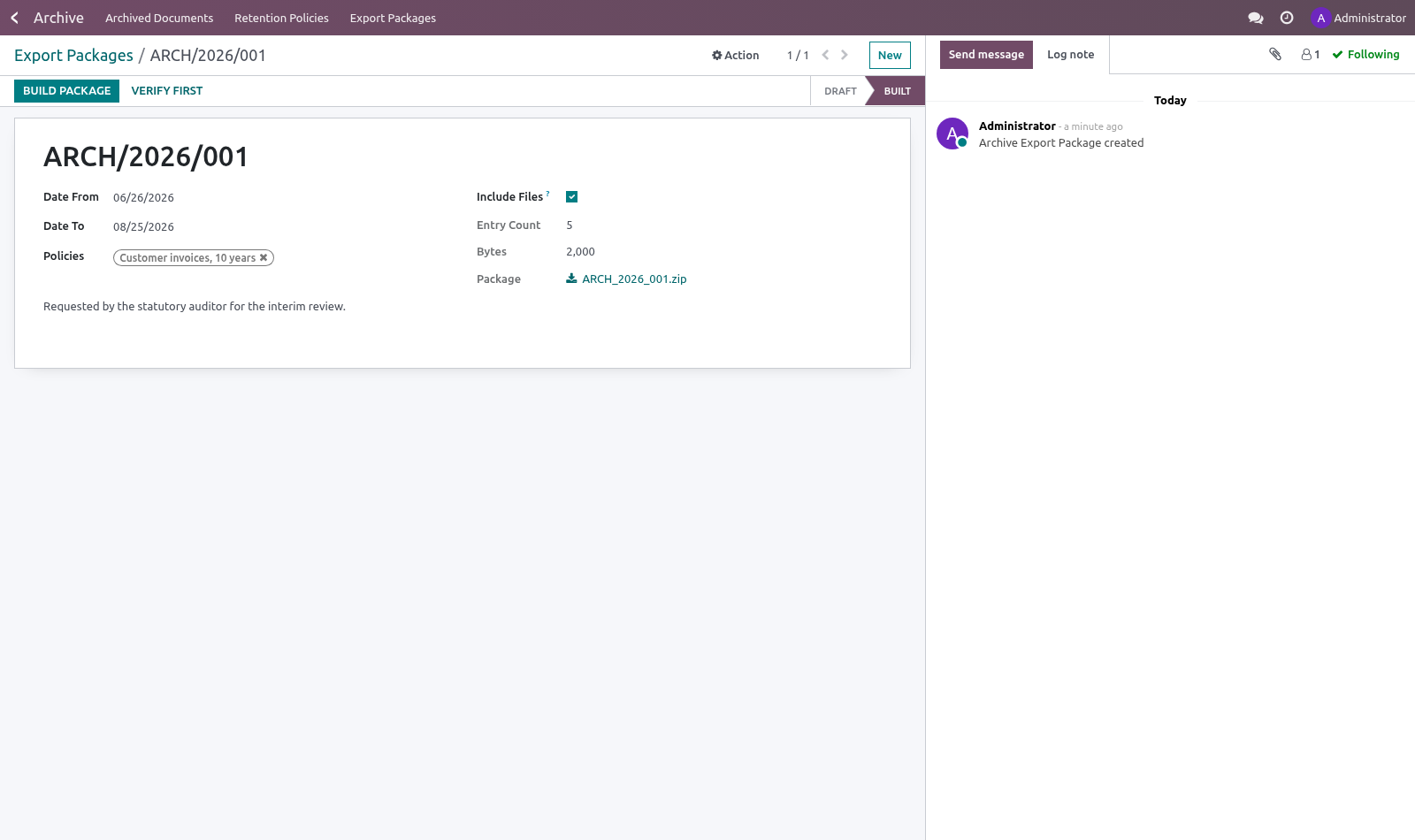Screen dimensions: 1415x840
Task: Click the Verify First button
Action: click(x=167, y=91)
